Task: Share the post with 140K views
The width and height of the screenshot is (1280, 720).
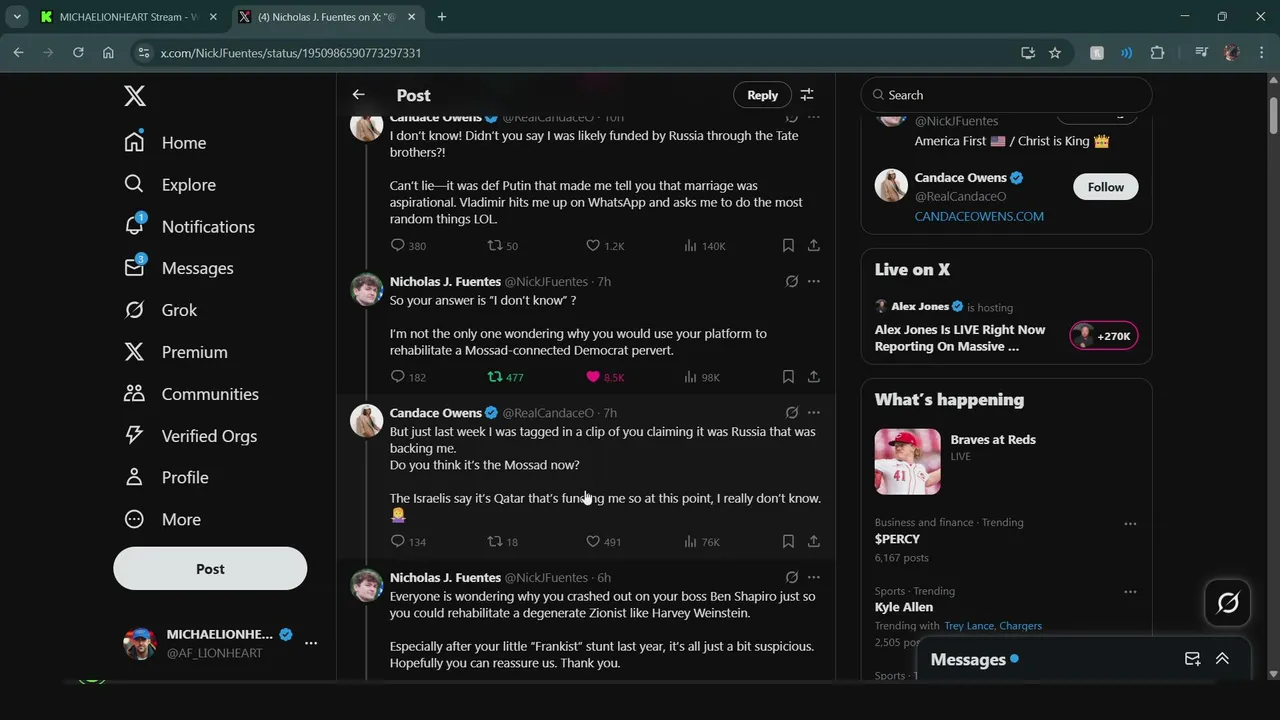Action: pos(814,246)
